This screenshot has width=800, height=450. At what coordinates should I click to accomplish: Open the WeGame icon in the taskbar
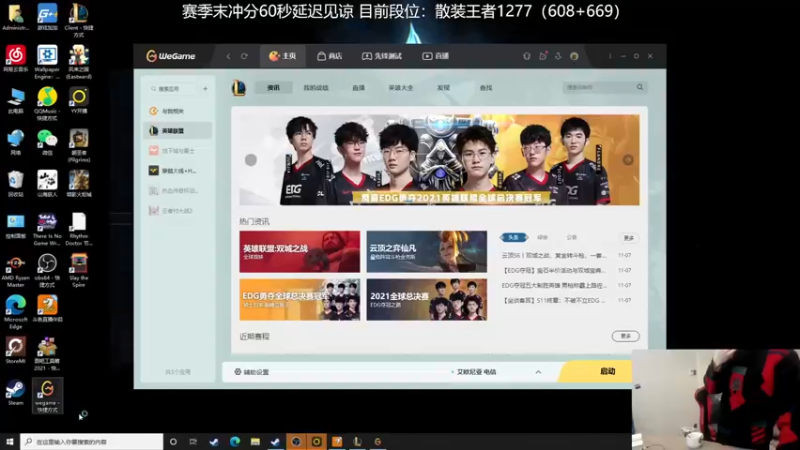point(378,442)
